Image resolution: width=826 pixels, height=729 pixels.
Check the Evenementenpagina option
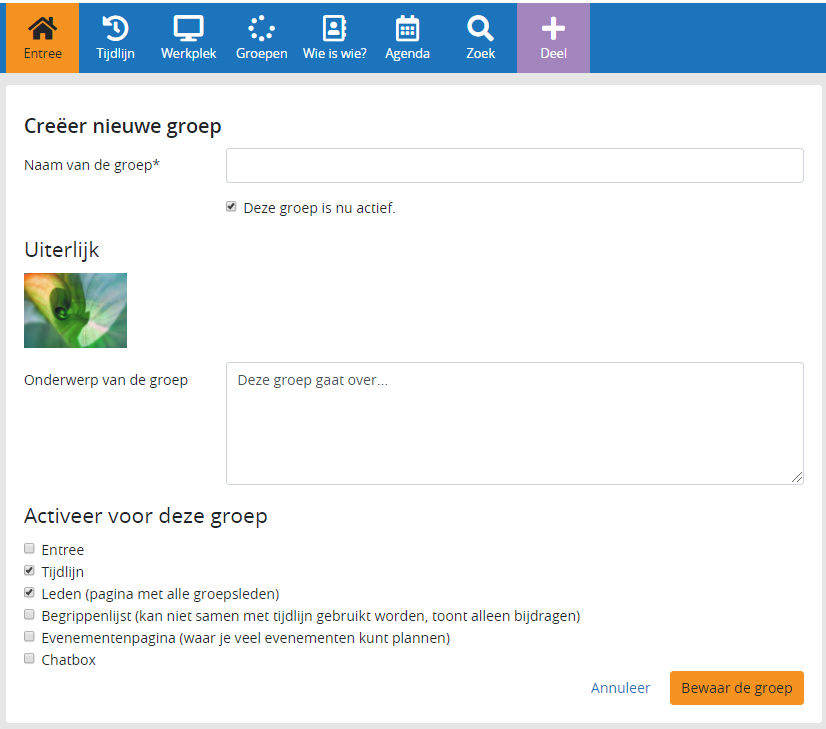tap(30, 636)
